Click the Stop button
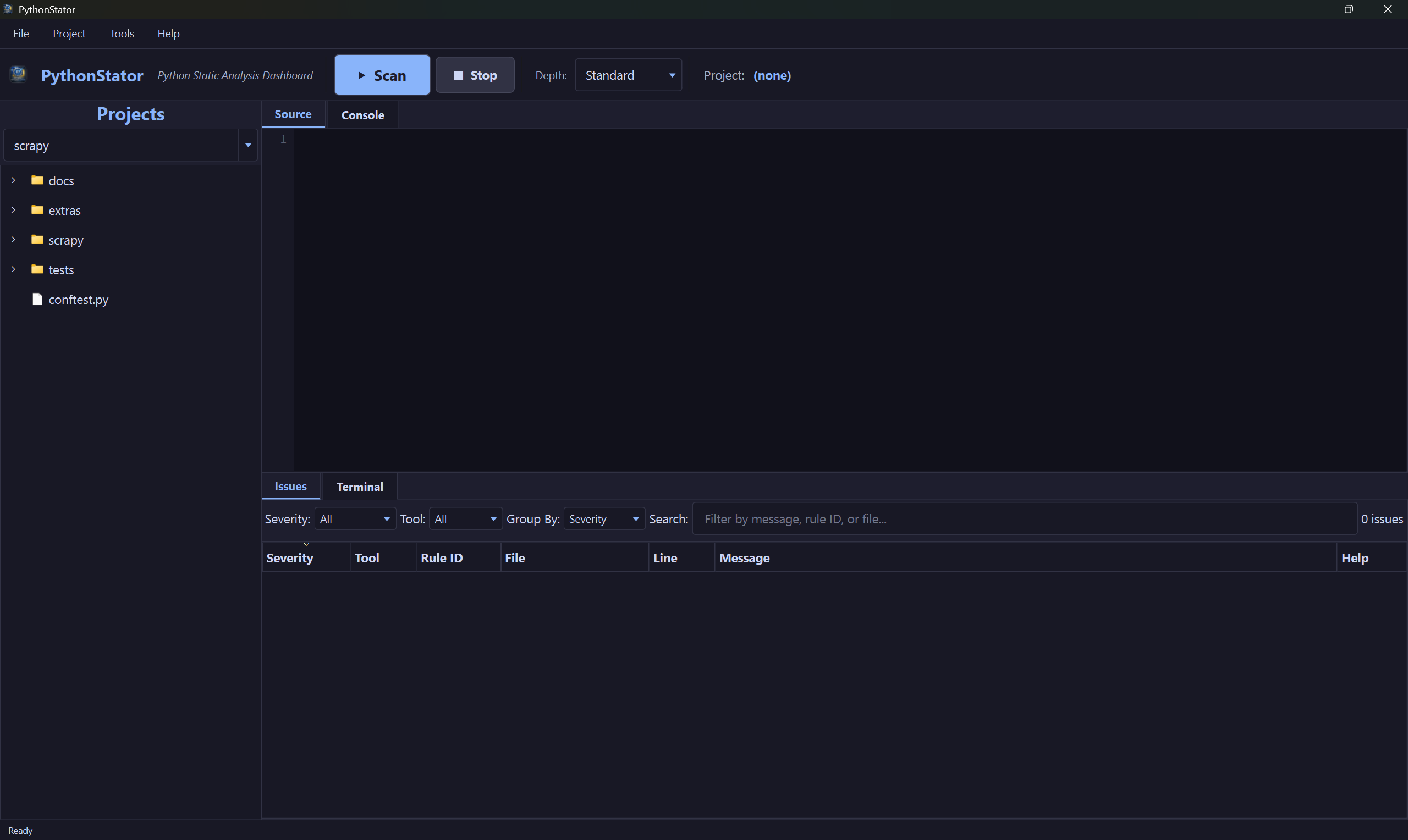The width and height of the screenshot is (1408, 840). pyautogui.click(x=475, y=75)
